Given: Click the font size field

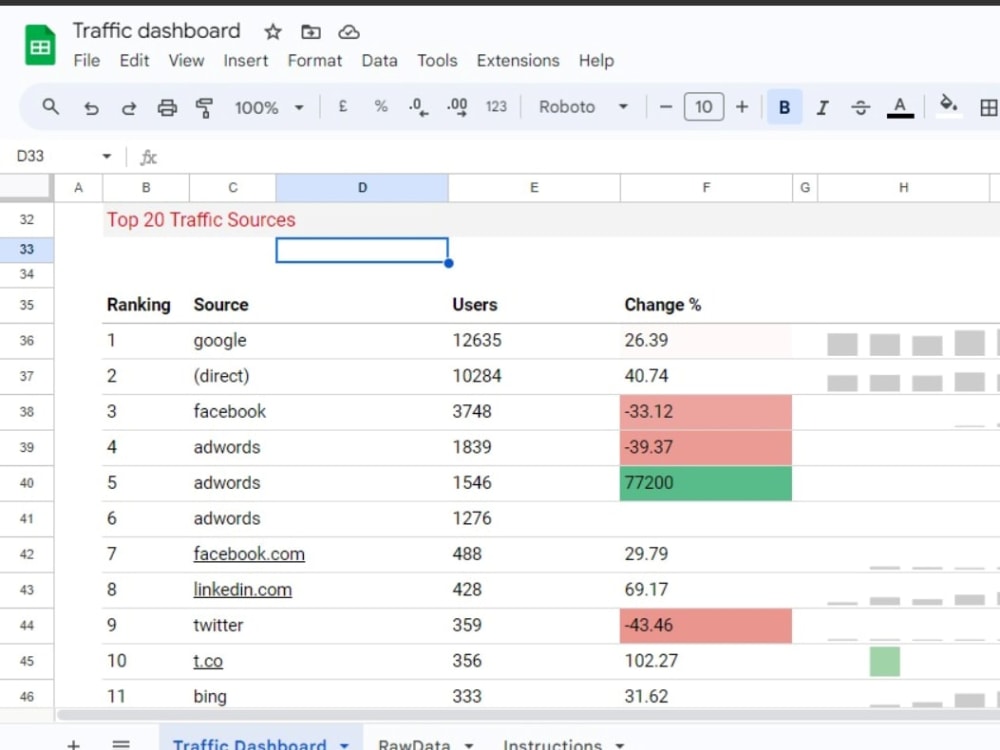Looking at the screenshot, I should [703, 107].
